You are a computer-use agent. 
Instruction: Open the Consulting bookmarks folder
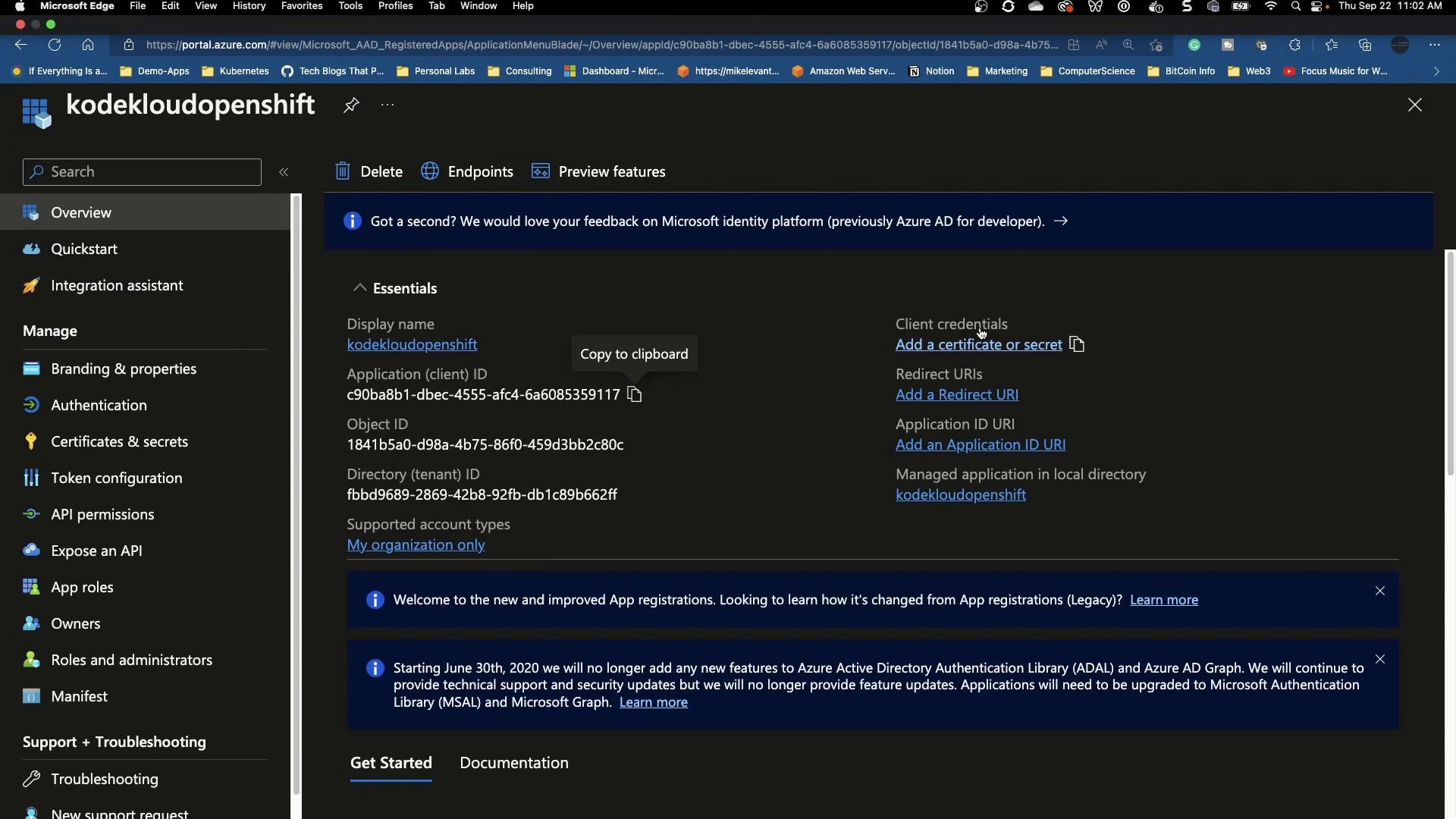coord(519,71)
